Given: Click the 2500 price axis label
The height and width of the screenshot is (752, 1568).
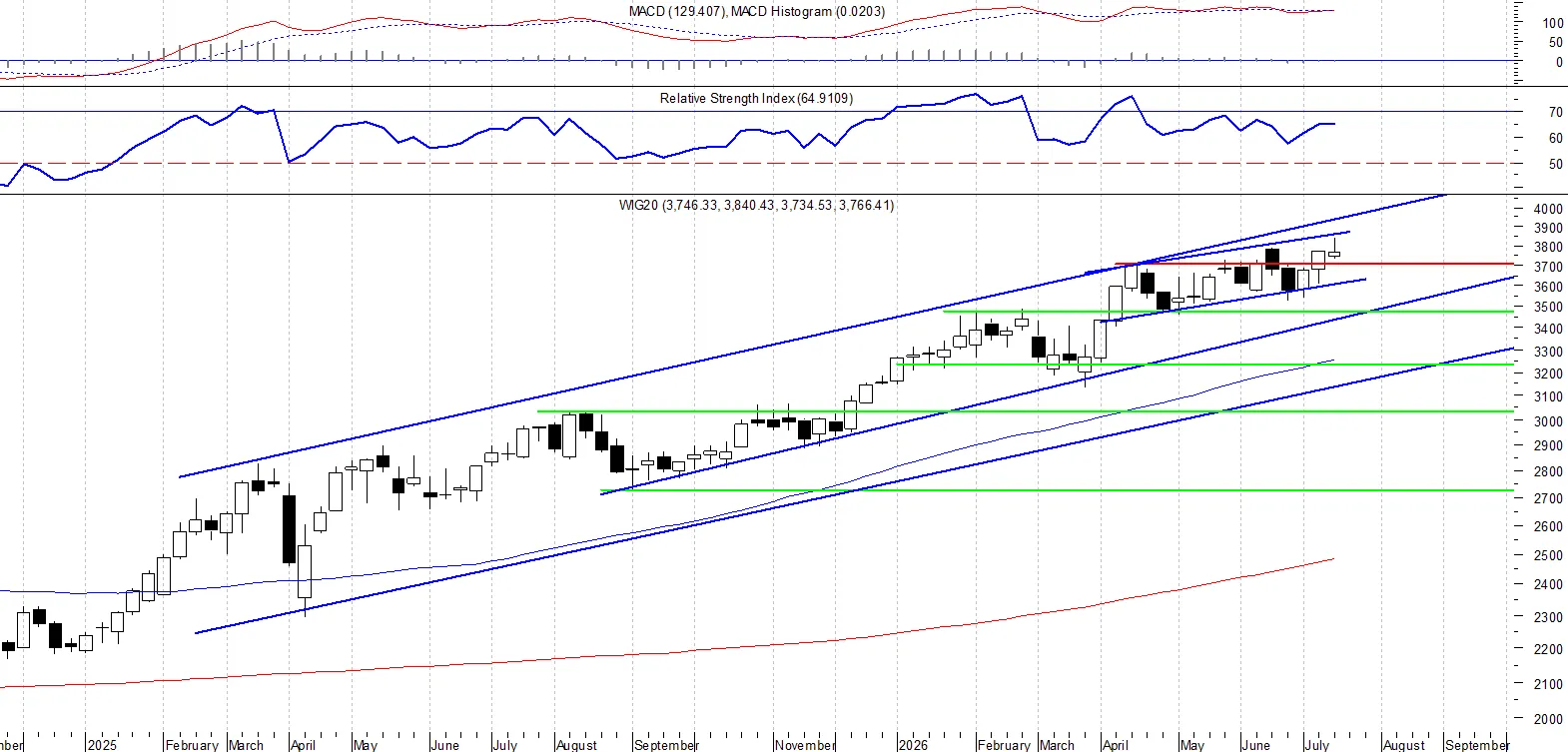Looking at the screenshot, I should click(x=1548, y=555).
